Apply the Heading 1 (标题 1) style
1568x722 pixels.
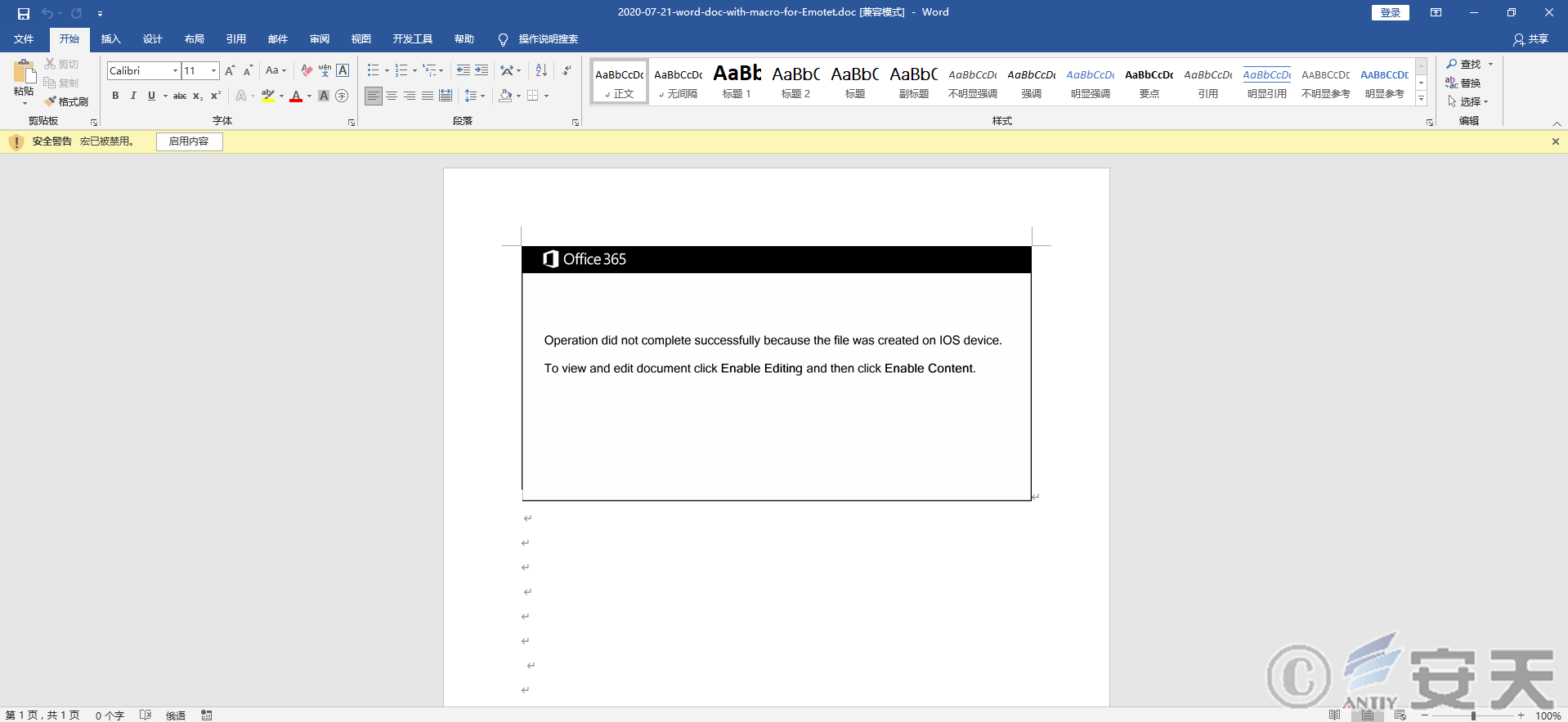(x=737, y=82)
